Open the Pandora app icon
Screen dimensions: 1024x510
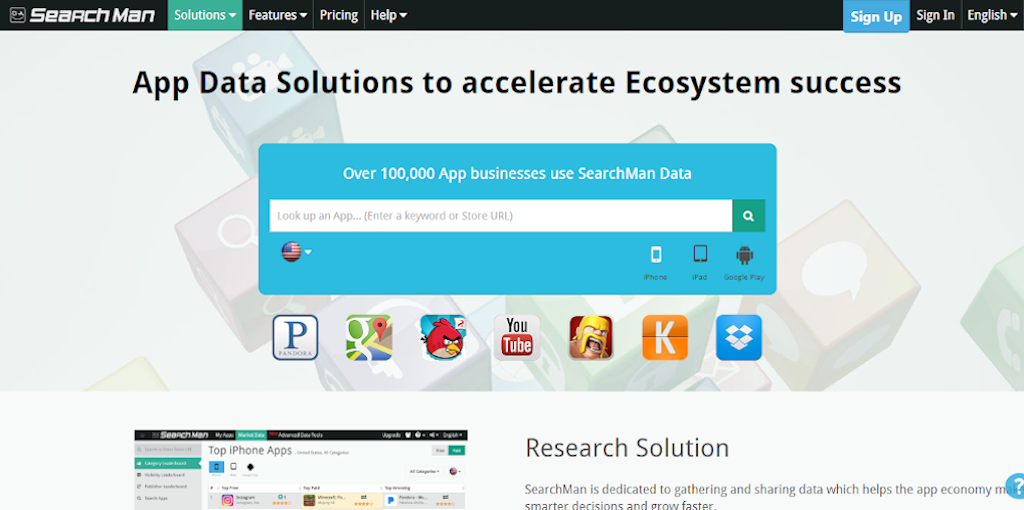[295, 338]
